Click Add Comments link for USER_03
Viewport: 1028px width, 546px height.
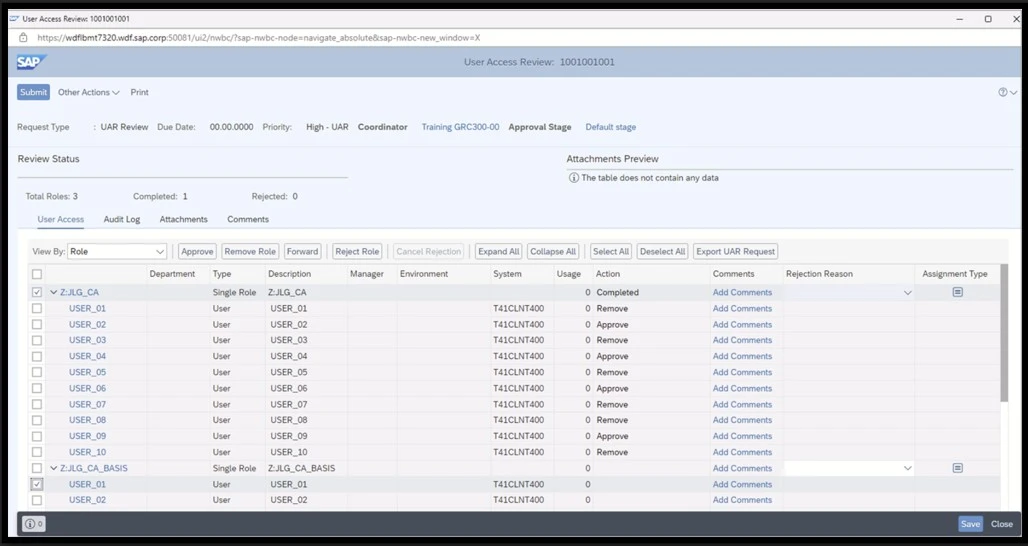[x=742, y=340]
